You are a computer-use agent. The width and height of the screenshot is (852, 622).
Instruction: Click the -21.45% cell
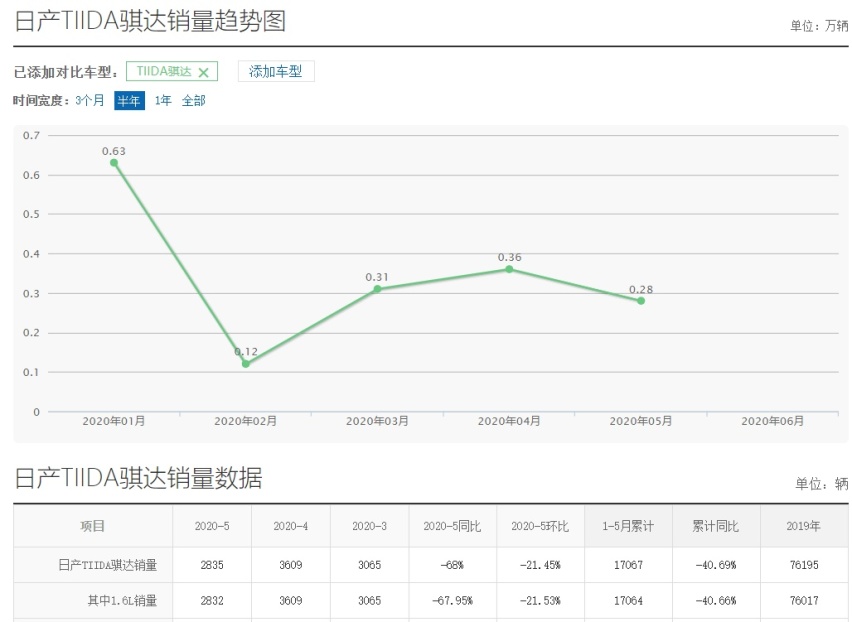[x=540, y=565]
